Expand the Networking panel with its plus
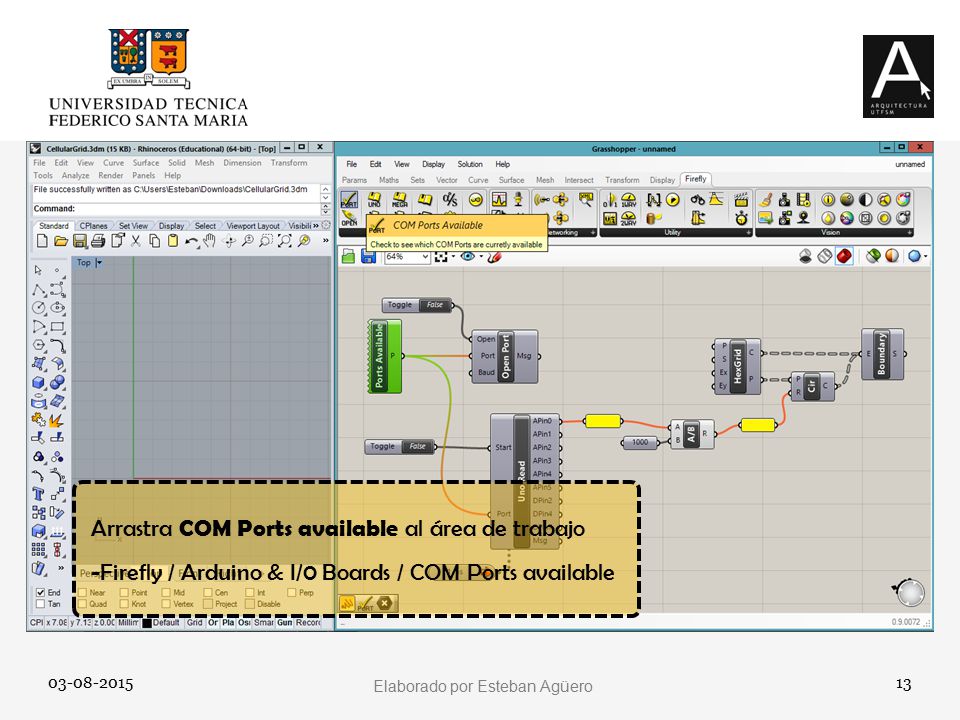 point(593,233)
